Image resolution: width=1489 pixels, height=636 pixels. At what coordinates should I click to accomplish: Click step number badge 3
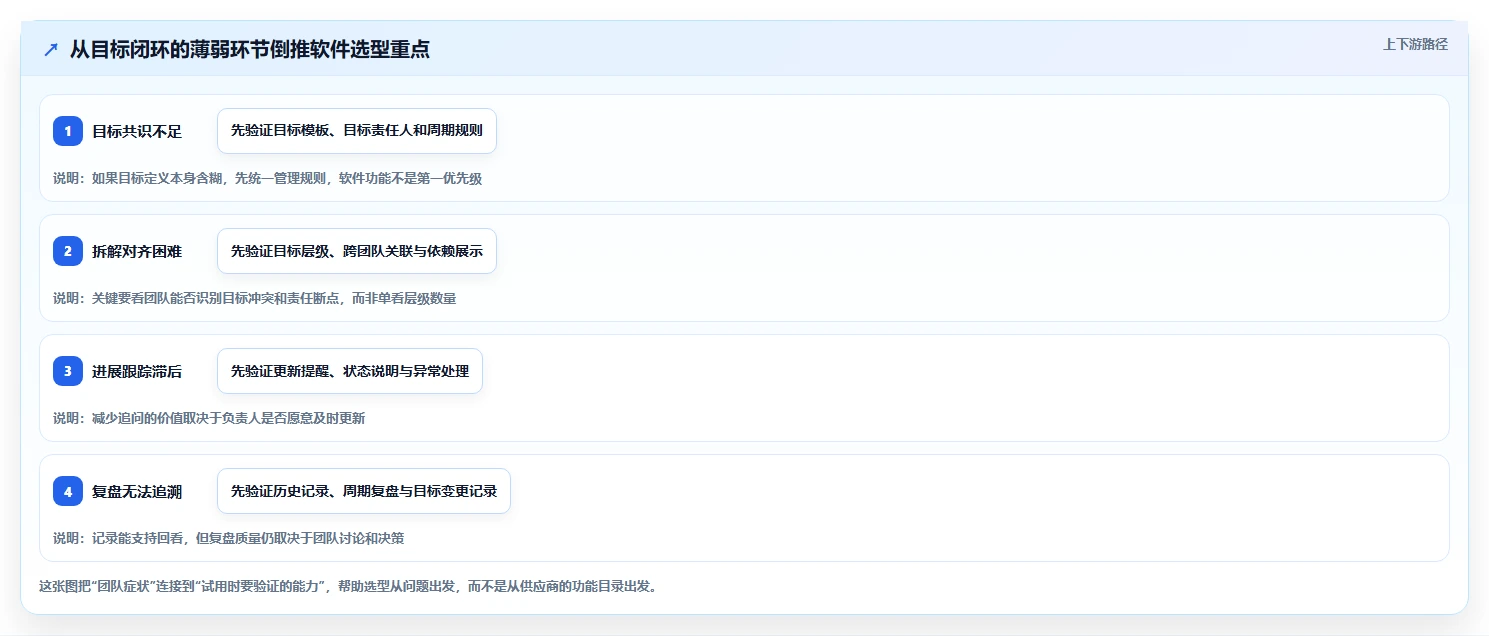click(x=68, y=371)
